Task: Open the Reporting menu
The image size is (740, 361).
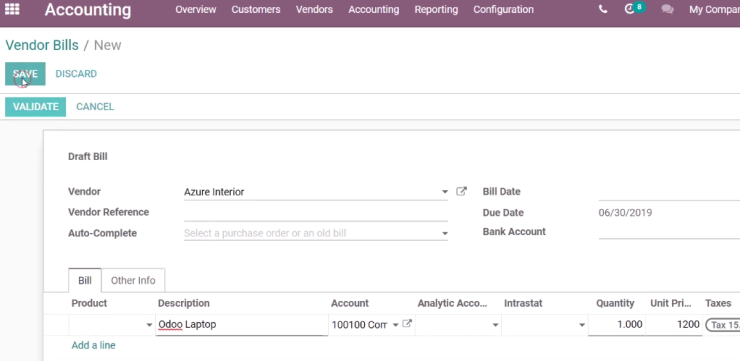Action: click(436, 9)
